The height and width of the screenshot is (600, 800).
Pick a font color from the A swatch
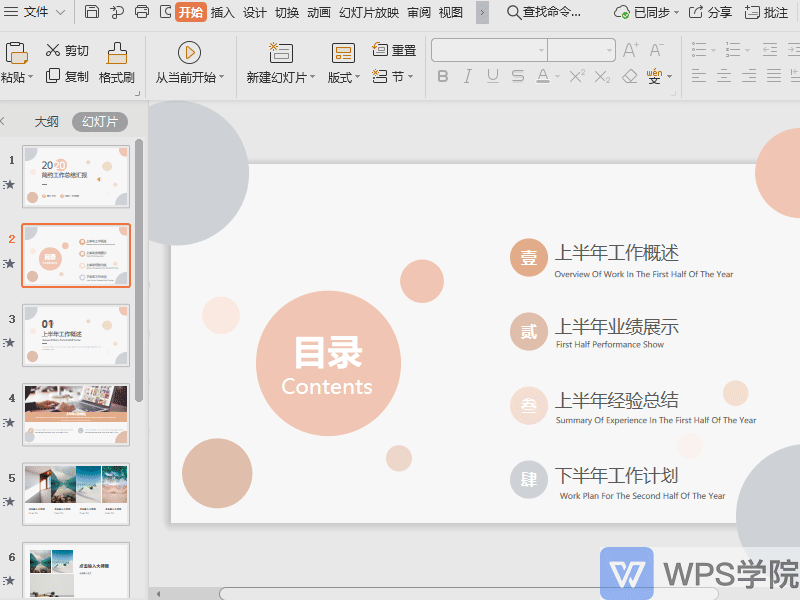(x=541, y=75)
